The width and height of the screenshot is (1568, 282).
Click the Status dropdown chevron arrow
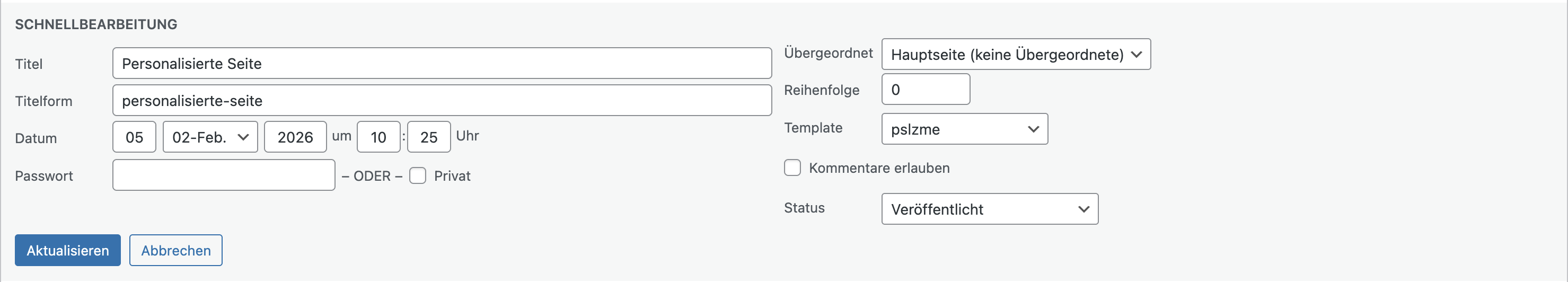1083,209
